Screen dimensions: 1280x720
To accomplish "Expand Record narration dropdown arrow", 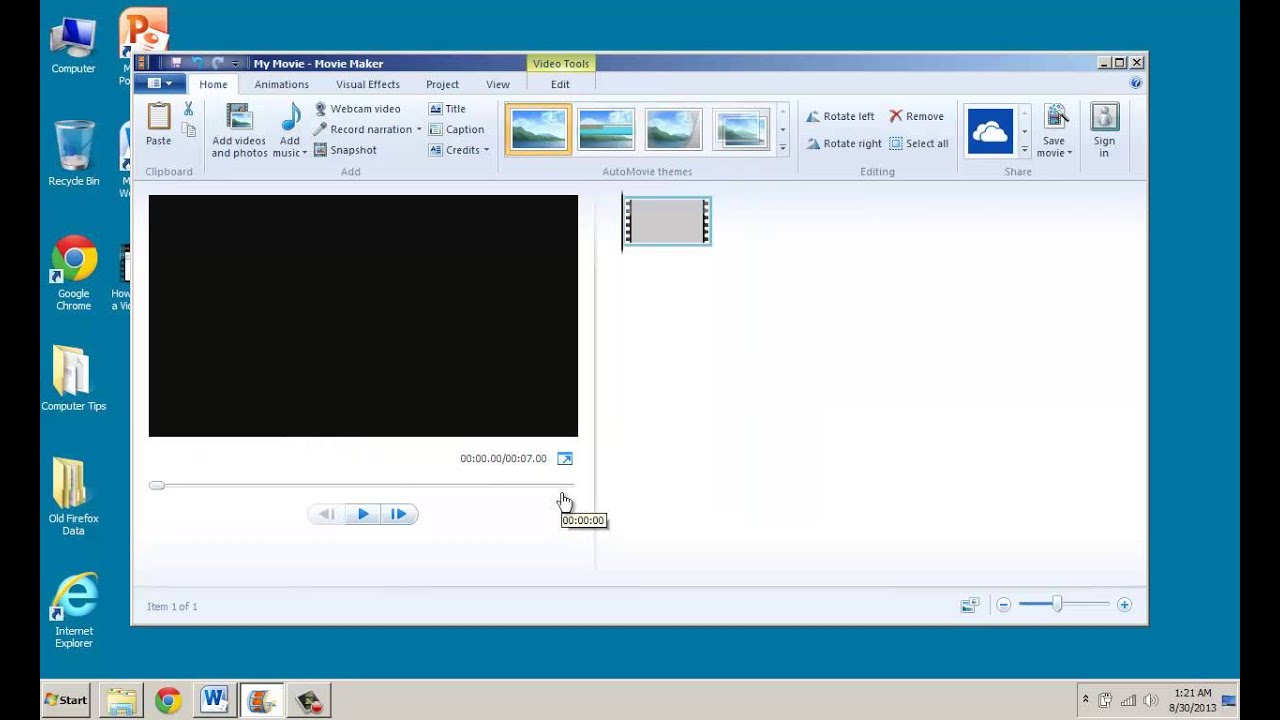I will pyautogui.click(x=419, y=130).
